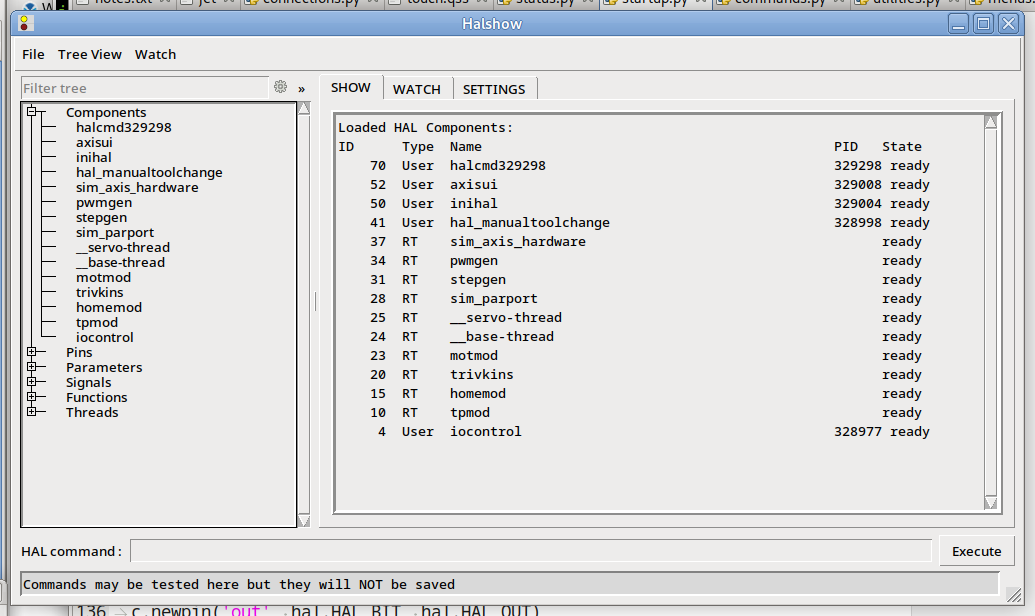Select axisui in the tree
Screen dimensions: 1035x616
(94, 143)
